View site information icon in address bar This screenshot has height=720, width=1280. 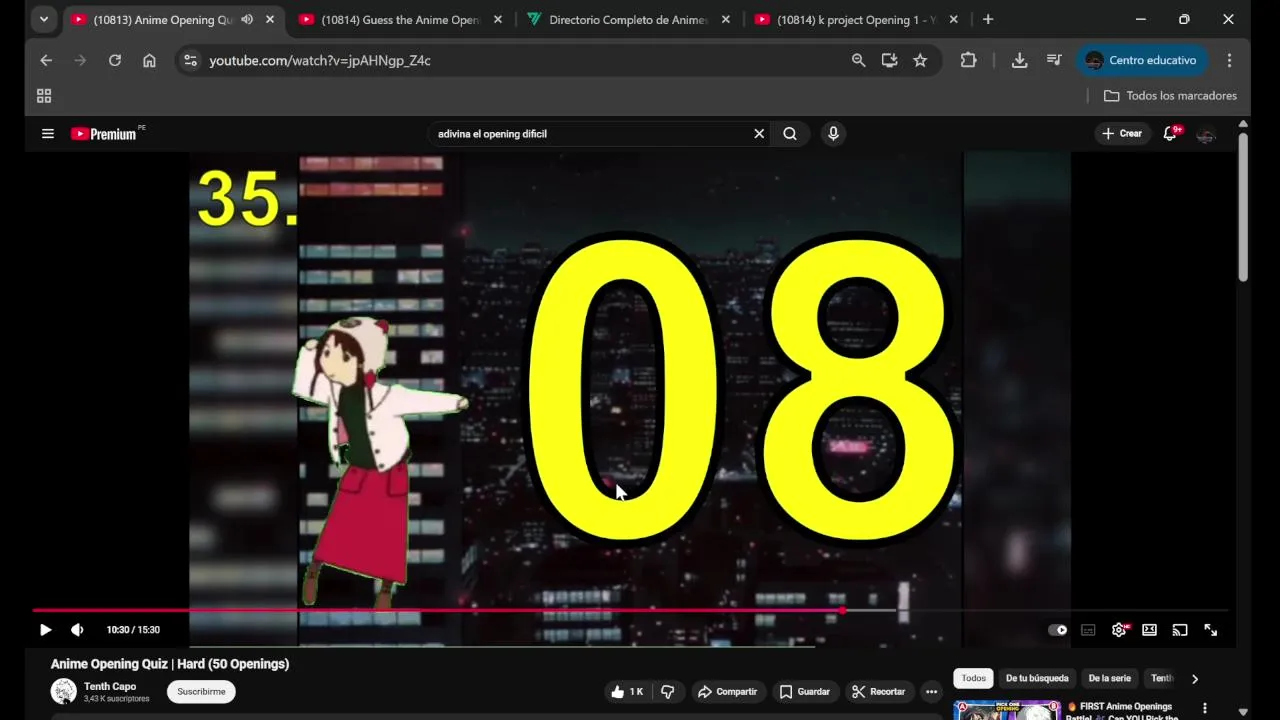pos(191,60)
